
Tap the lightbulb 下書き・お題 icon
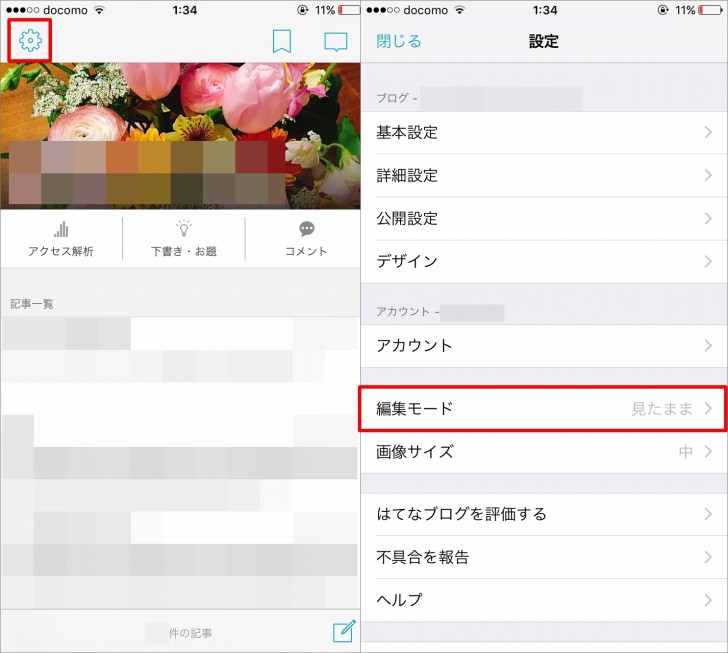point(183,230)
